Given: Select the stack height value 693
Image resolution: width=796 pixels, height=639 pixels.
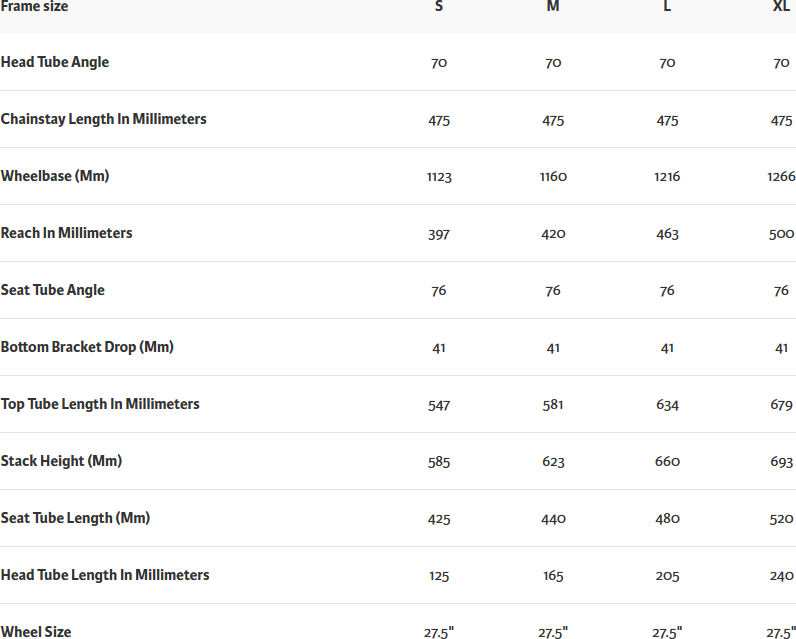Looking at the screenshot, I should click(x=781, y=462).
